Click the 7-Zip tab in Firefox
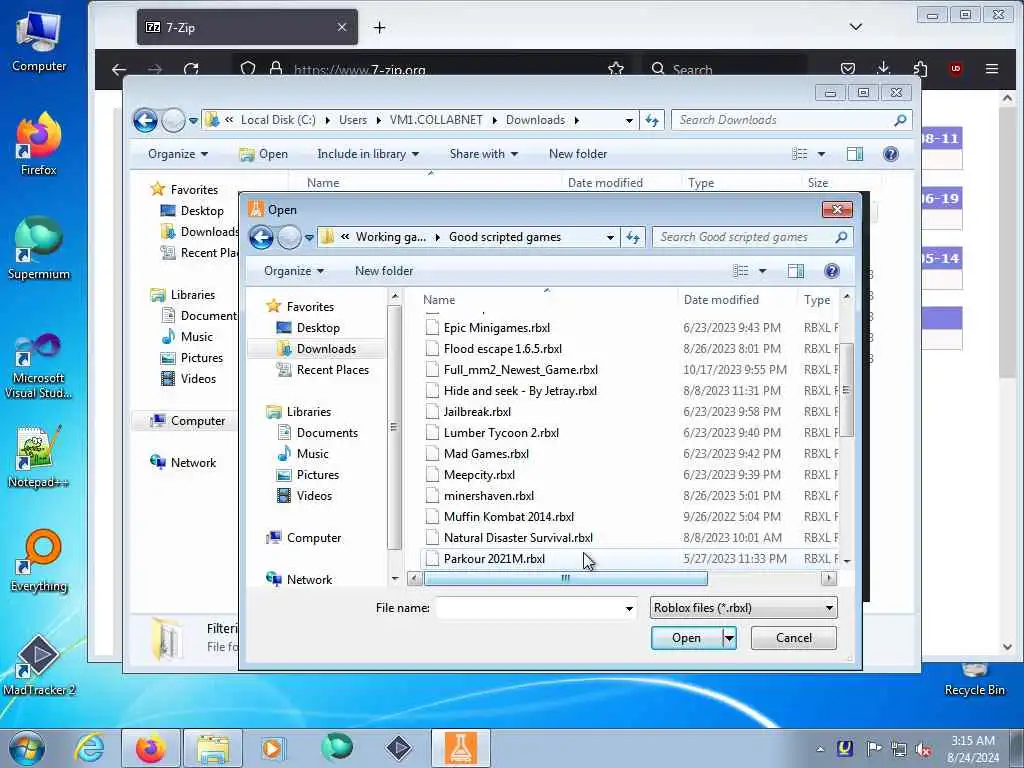 [x=247, y=27]
